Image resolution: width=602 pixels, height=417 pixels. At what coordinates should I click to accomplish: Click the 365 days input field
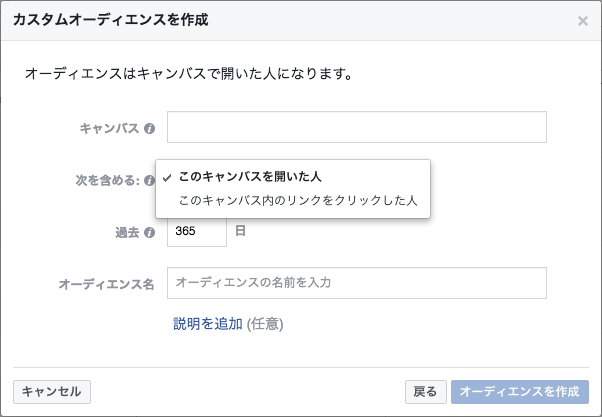(x=197, y=231)
